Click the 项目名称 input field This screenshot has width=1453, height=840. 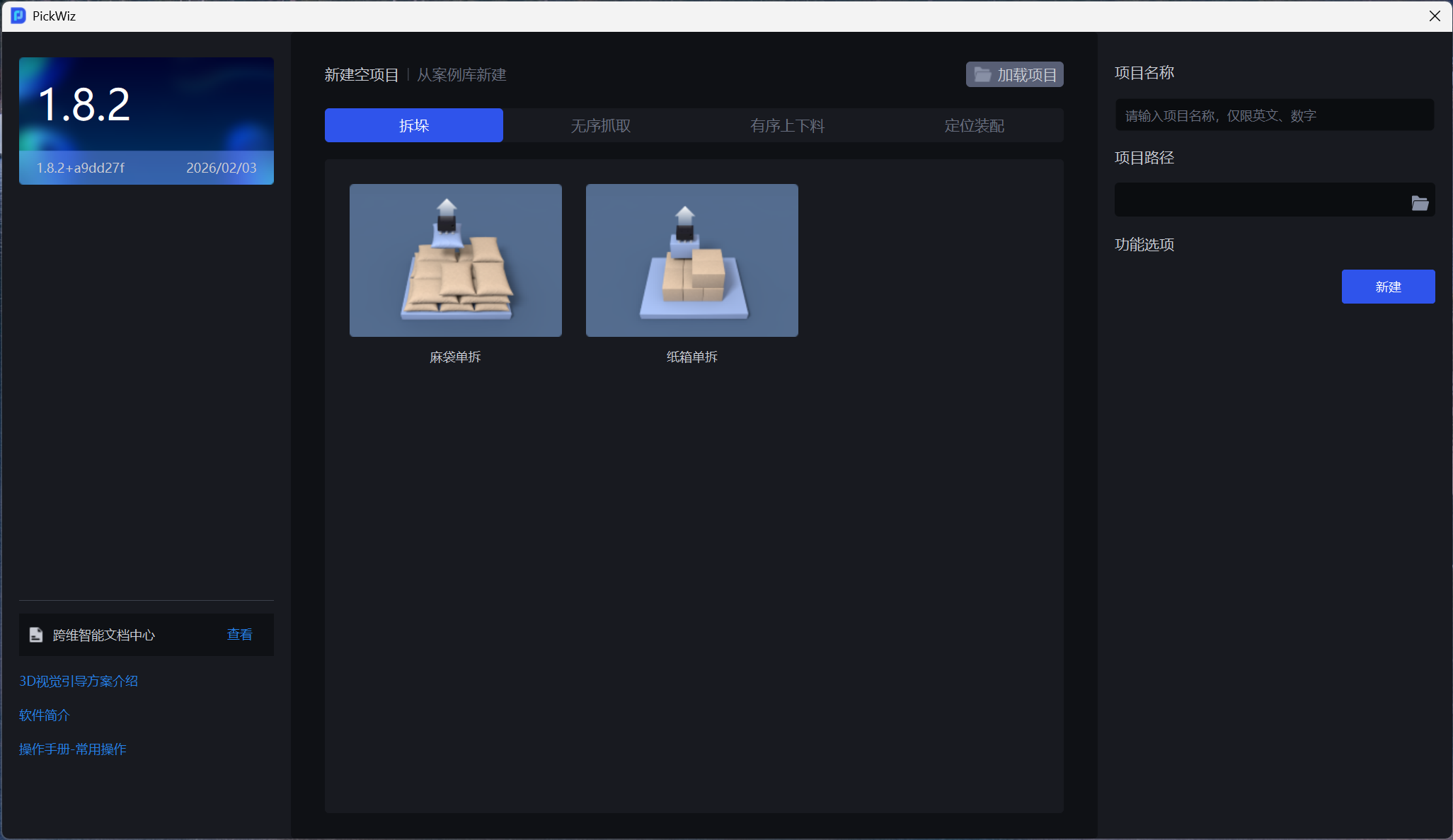click(x=1274, y=115)
